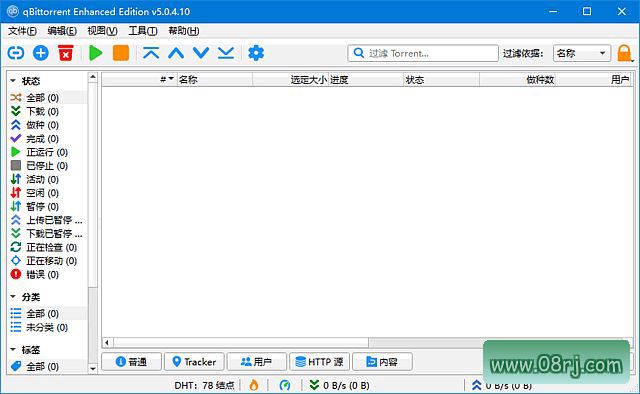Move torrent up in queue
640x394 pixels.
pyautogui.click(x=176, y=53)
